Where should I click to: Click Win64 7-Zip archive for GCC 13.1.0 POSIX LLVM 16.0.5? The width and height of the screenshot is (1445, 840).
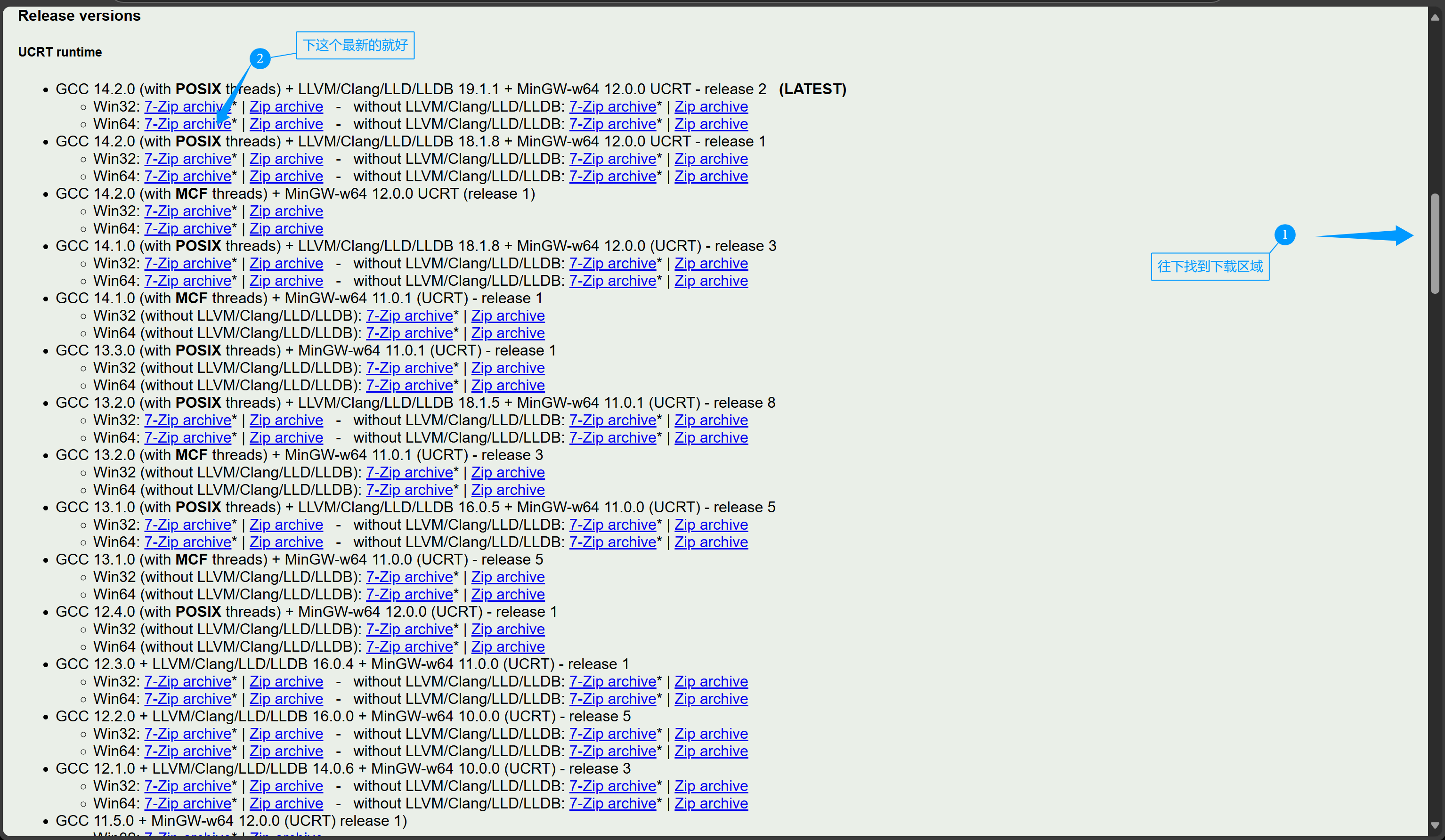click(x=187, y=542)
